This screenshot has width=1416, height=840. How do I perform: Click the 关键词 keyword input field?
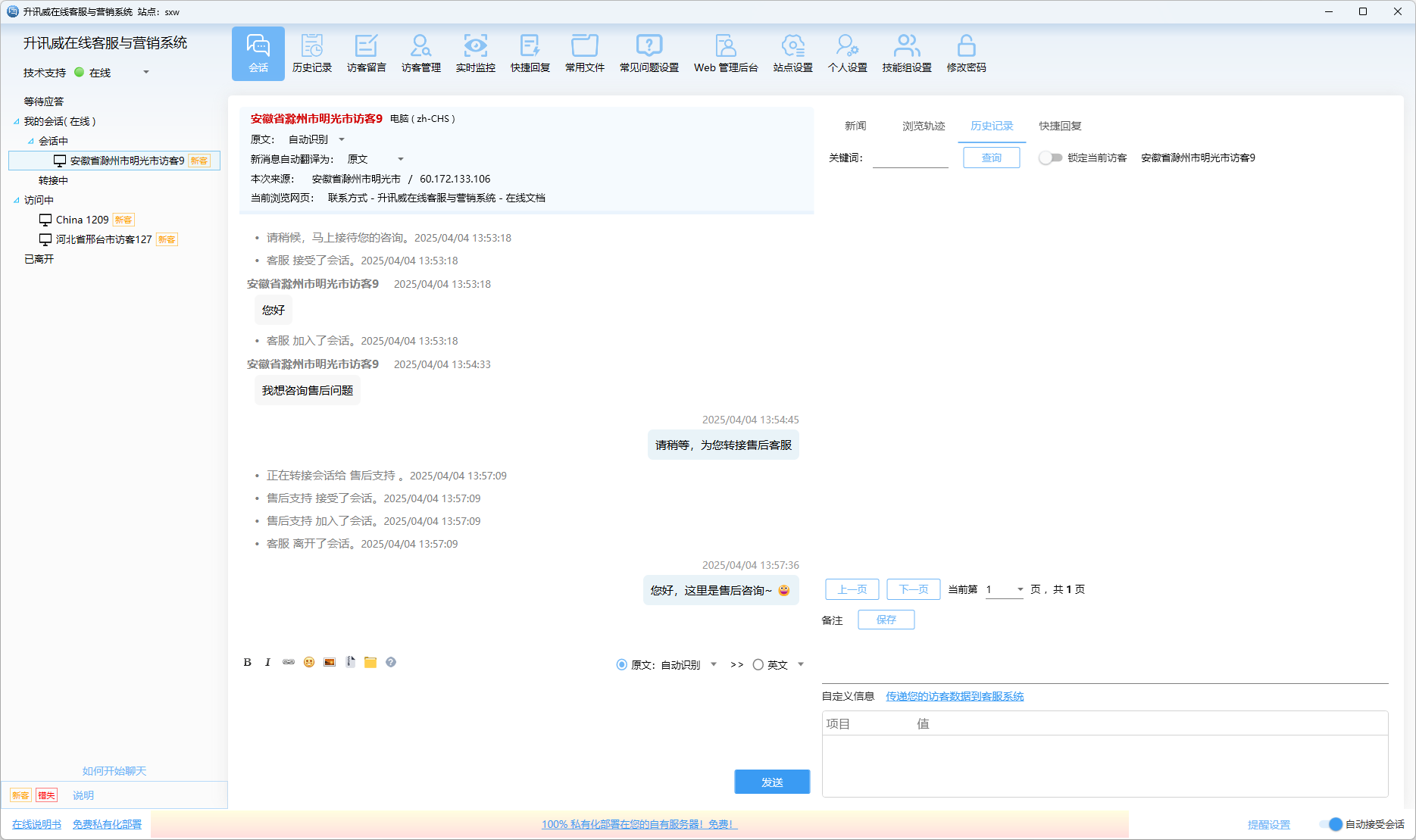(911, 158)
